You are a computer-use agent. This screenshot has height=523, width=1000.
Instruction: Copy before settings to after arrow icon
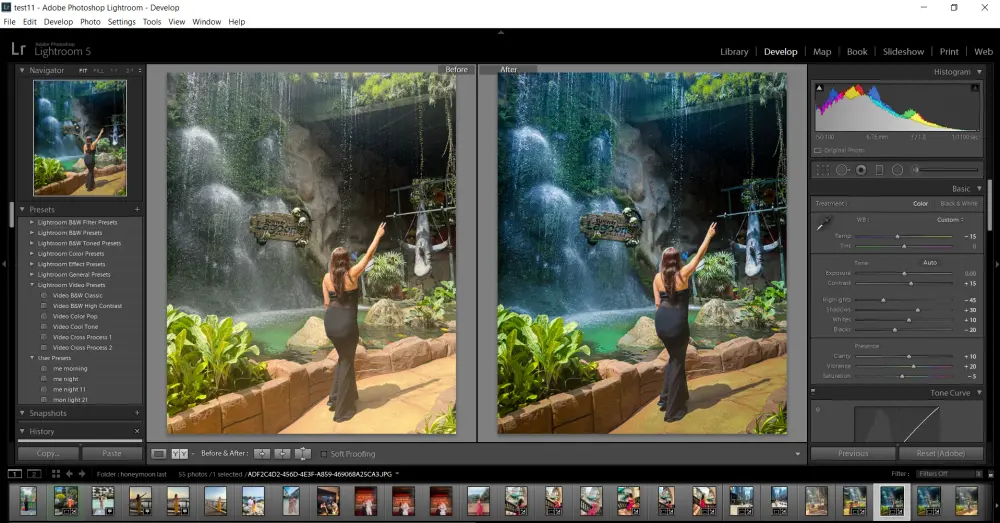tap(261, 453)
